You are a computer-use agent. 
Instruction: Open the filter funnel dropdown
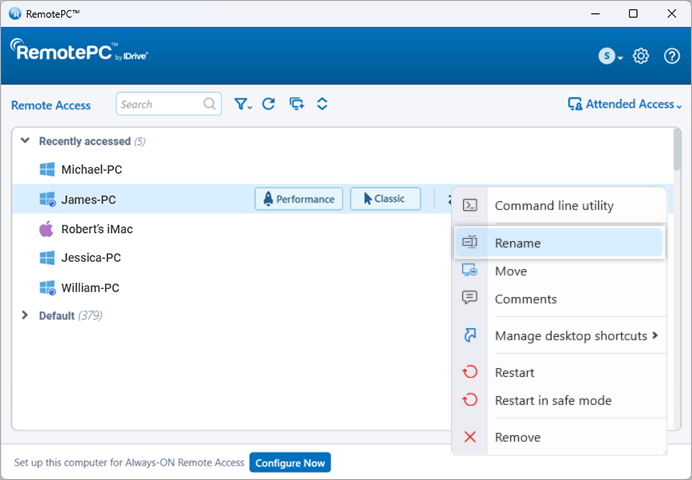tap(243, 104)
